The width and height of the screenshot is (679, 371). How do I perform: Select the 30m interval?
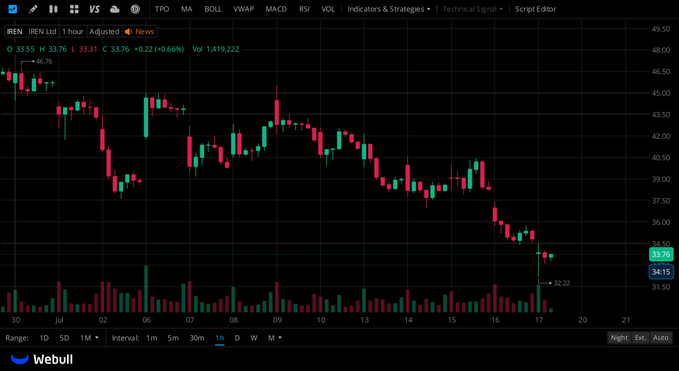point(197,338)
